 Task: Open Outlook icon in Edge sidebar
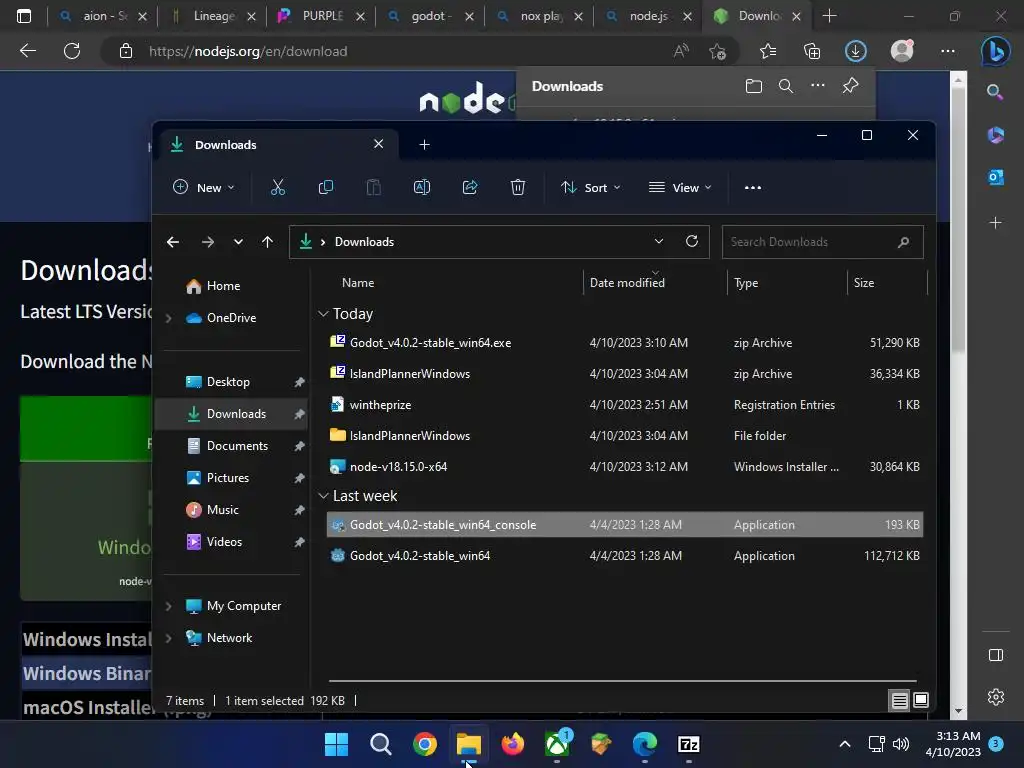996,177
